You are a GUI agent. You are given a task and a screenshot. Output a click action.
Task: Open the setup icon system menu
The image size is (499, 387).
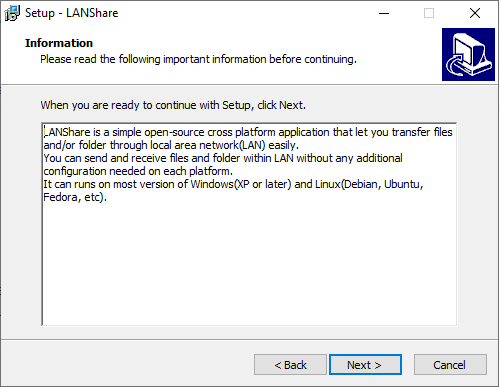pos(12,13)
